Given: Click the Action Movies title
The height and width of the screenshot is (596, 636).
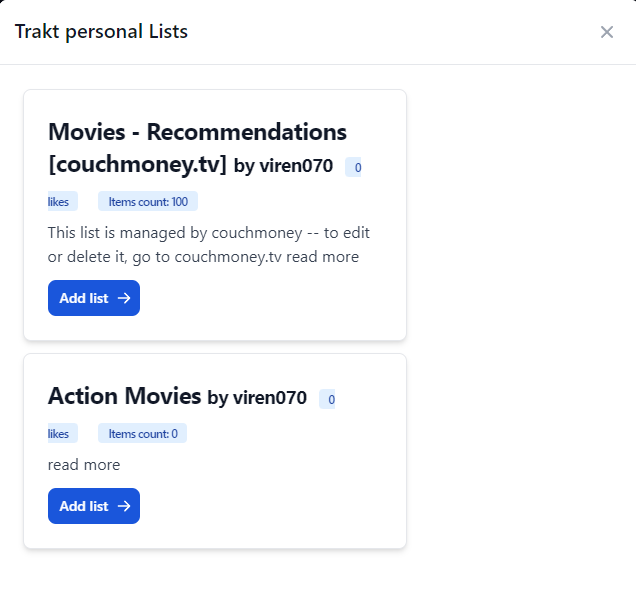Looking at the screenshot, I should click(x=125, y=396).
